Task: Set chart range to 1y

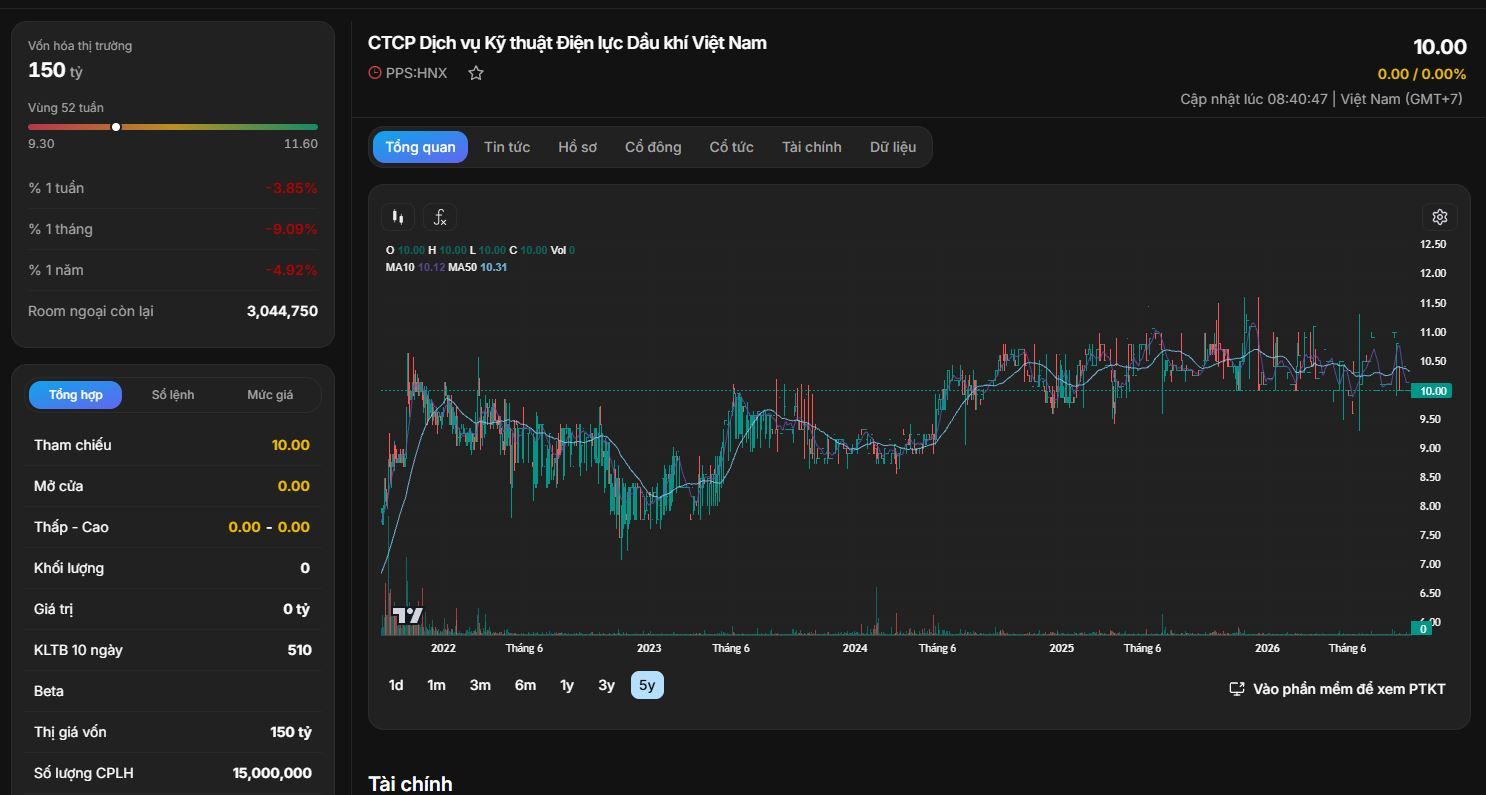Action: click(x=567, y=685)
